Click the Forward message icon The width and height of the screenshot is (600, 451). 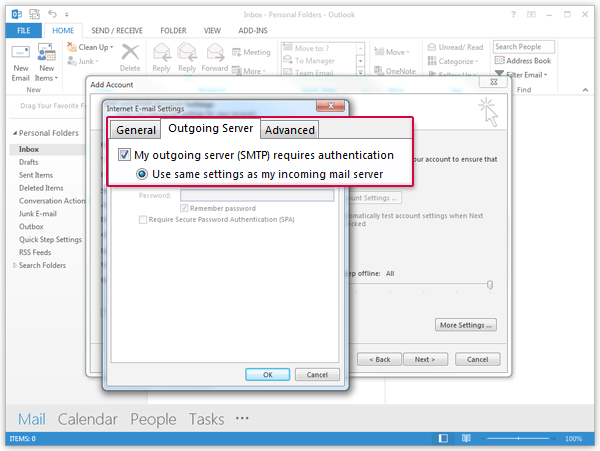(214, 56)
